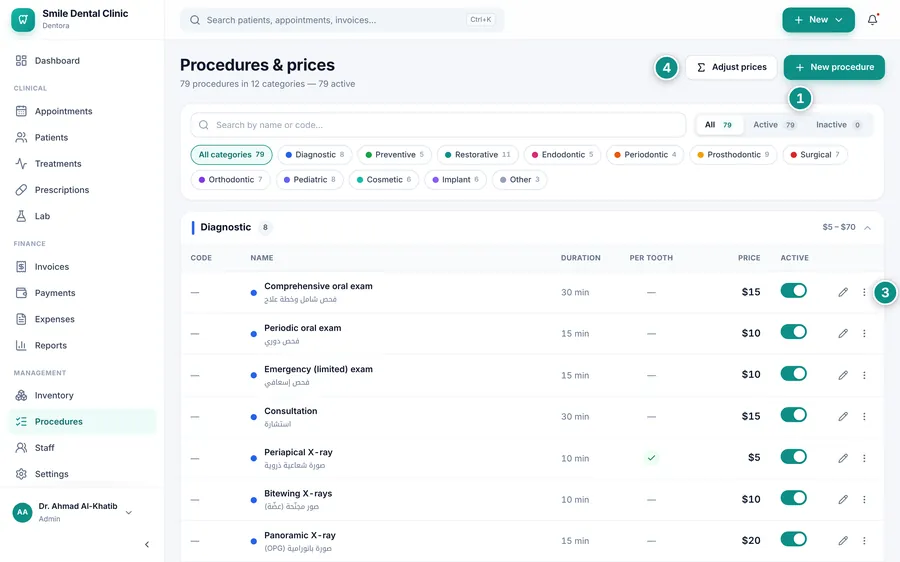Open more options for Emergency (limited) exam

(864, 375)
